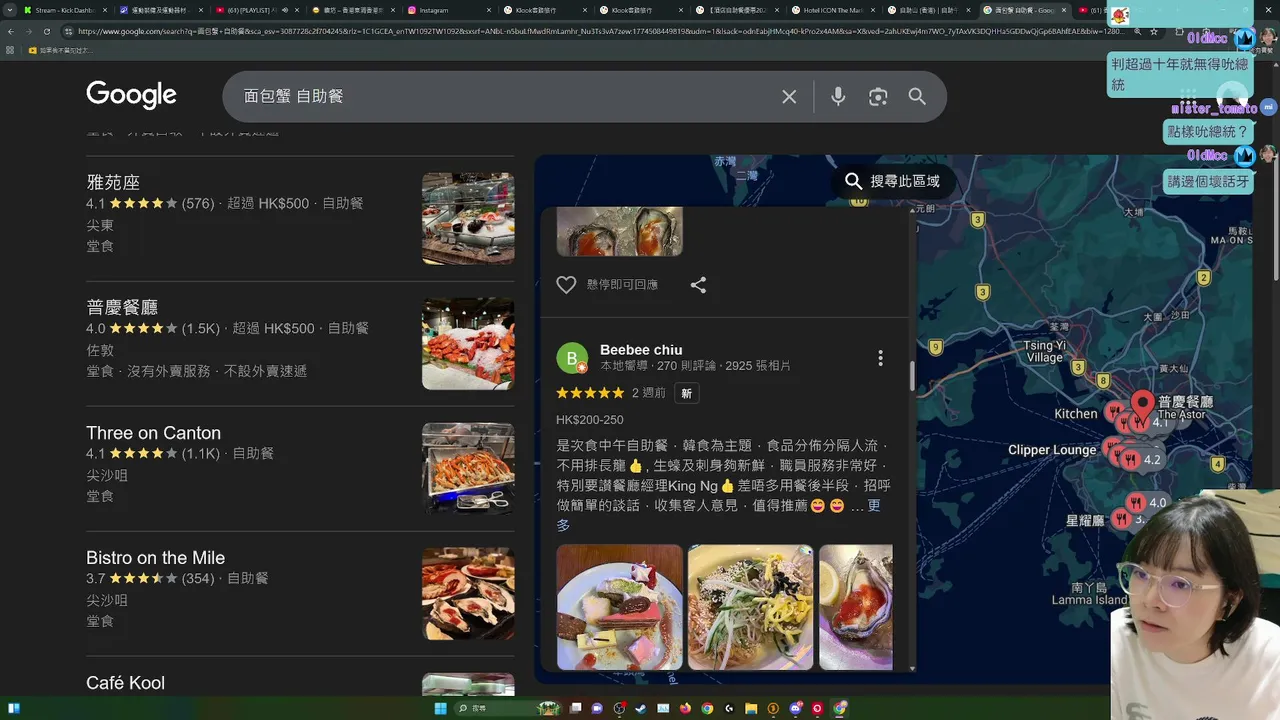Switch to the Hotel ICON The Market tab
Screen dimensions: 1280x720
[x=834, y=10]
